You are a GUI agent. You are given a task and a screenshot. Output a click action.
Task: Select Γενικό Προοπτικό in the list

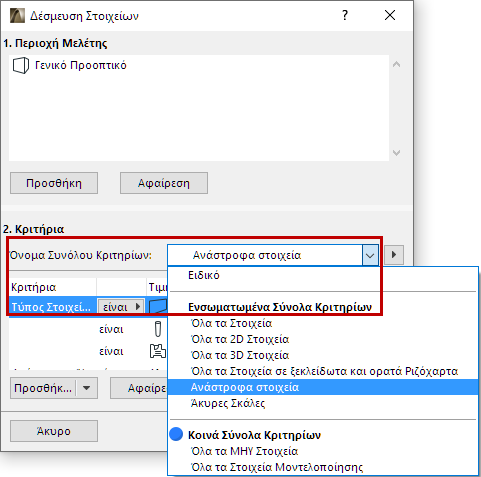[x=81, y=65]
